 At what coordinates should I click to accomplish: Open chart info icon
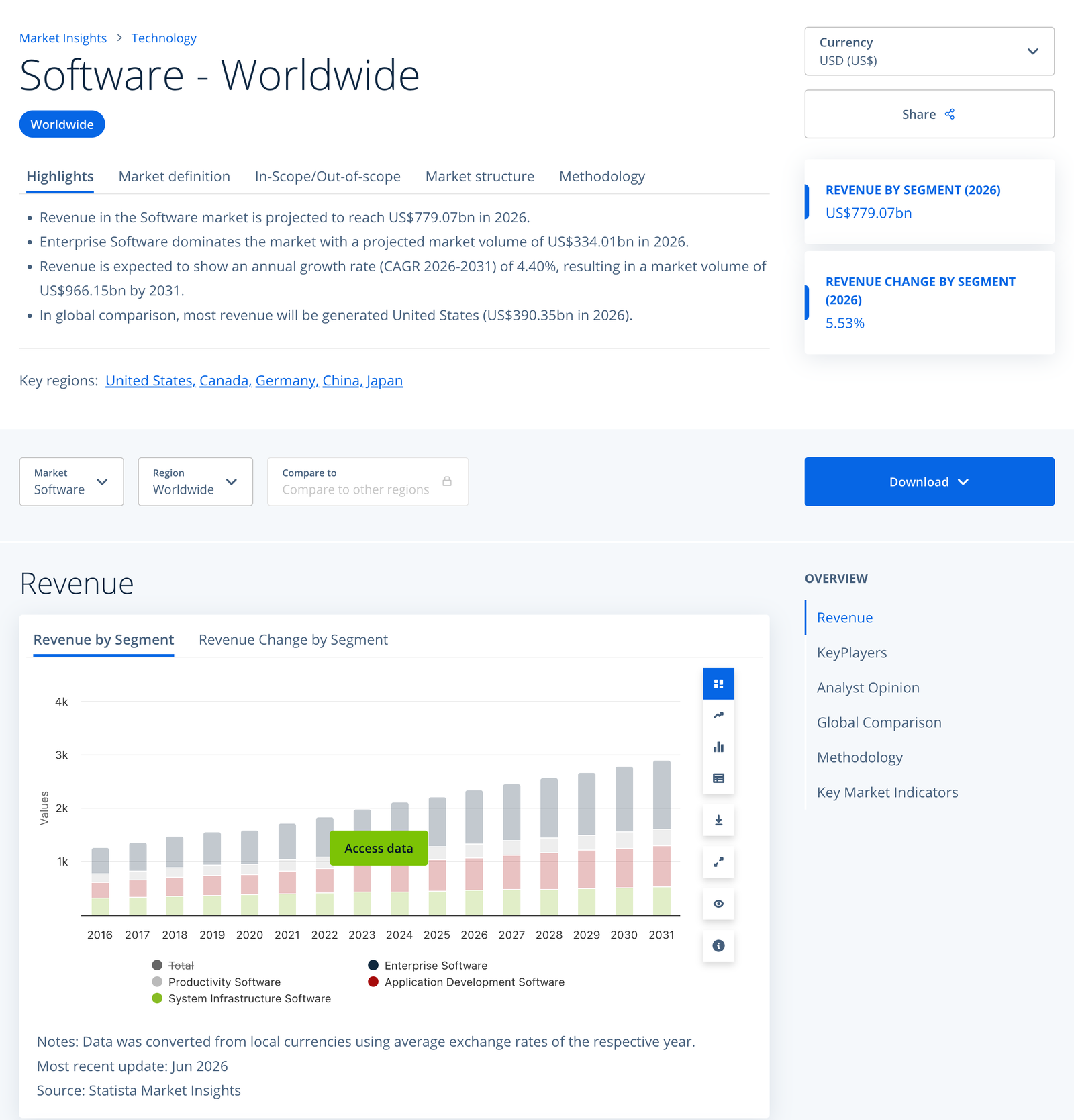point(718,945)
